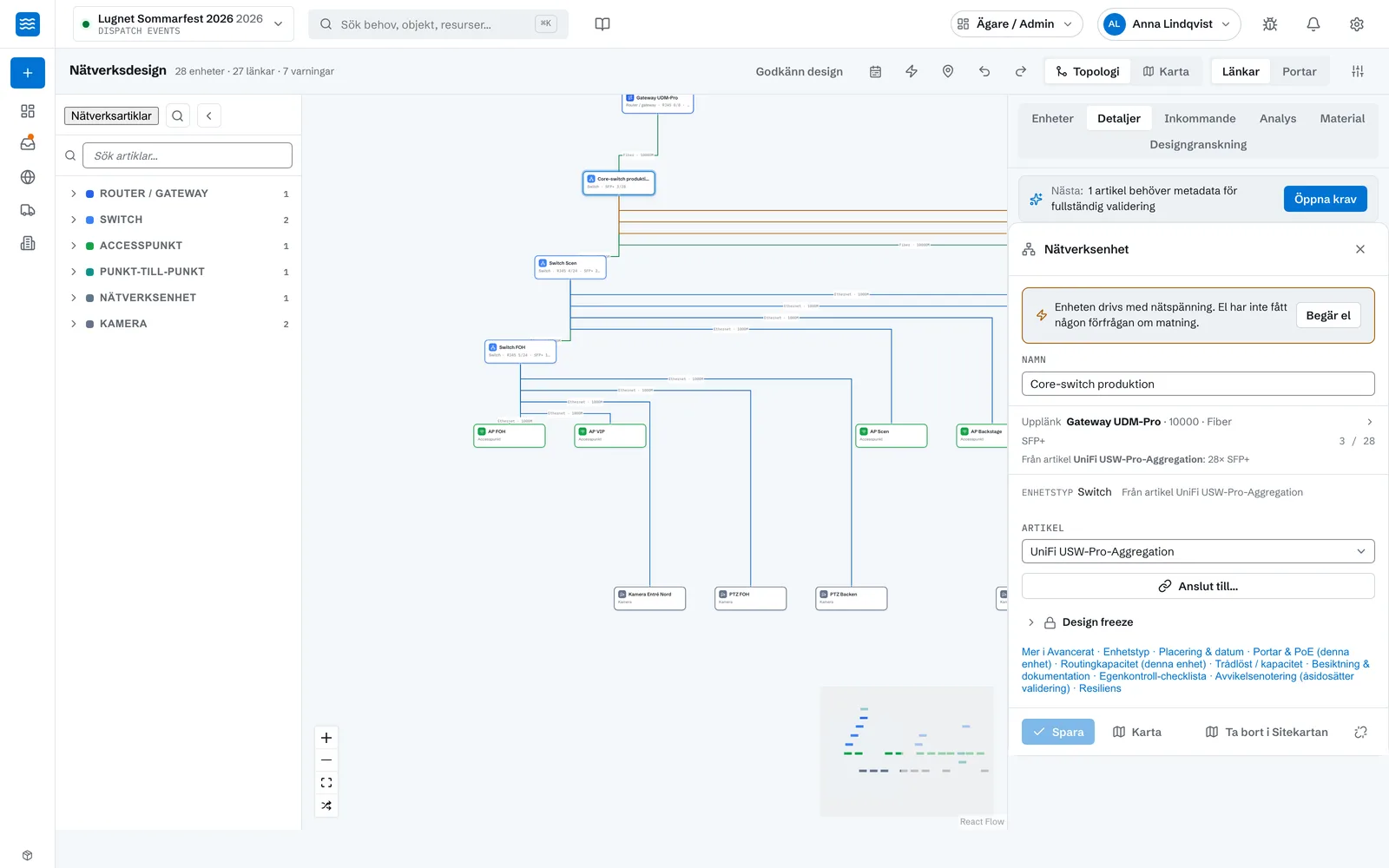The image size is (1389, 868).
Task: Open the Detaljer tab
Action: 1119,118
